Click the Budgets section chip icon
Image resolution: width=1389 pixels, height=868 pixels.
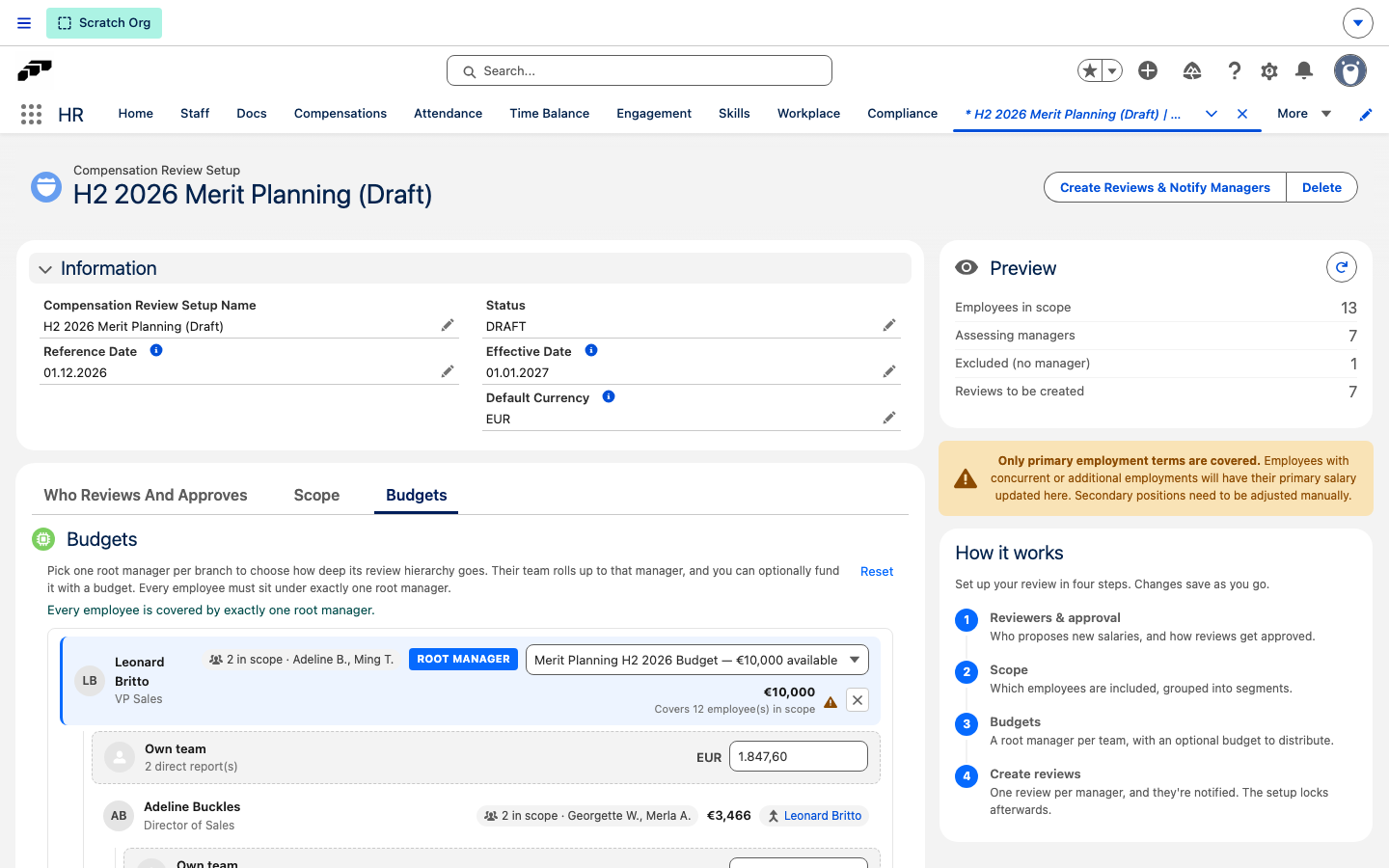coord(43,539)
